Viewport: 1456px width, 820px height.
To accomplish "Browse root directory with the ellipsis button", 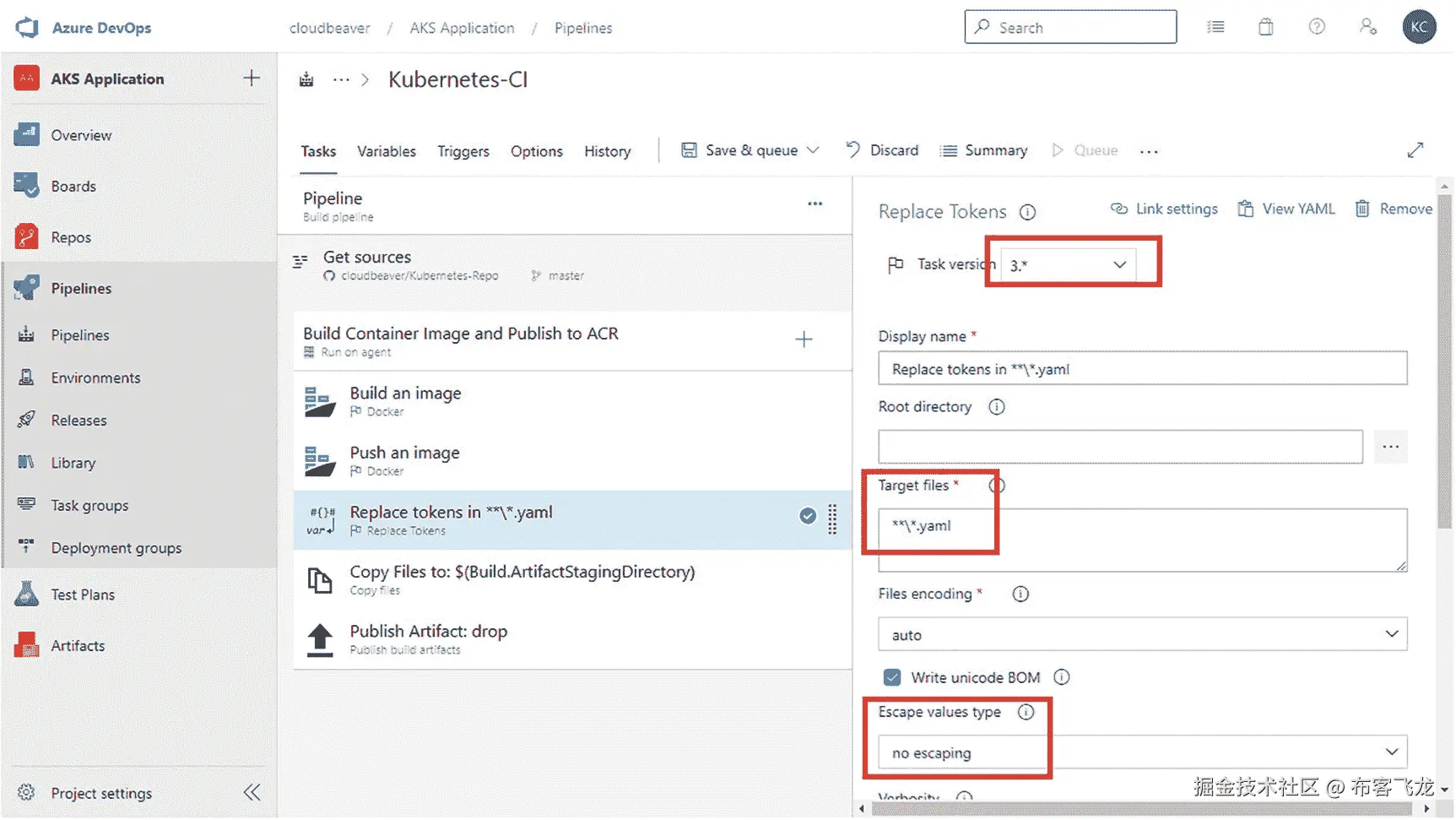I will click(1391, 447).
